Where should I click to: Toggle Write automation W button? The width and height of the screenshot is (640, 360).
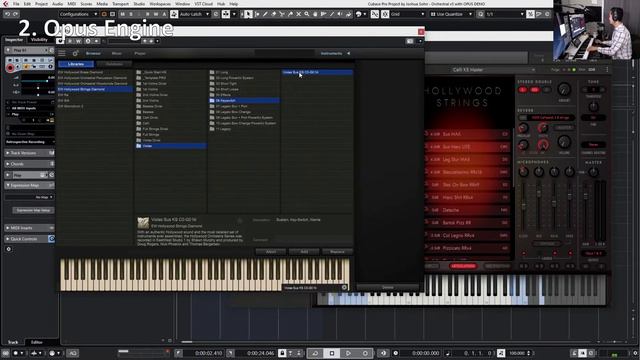tap(78, 41)
